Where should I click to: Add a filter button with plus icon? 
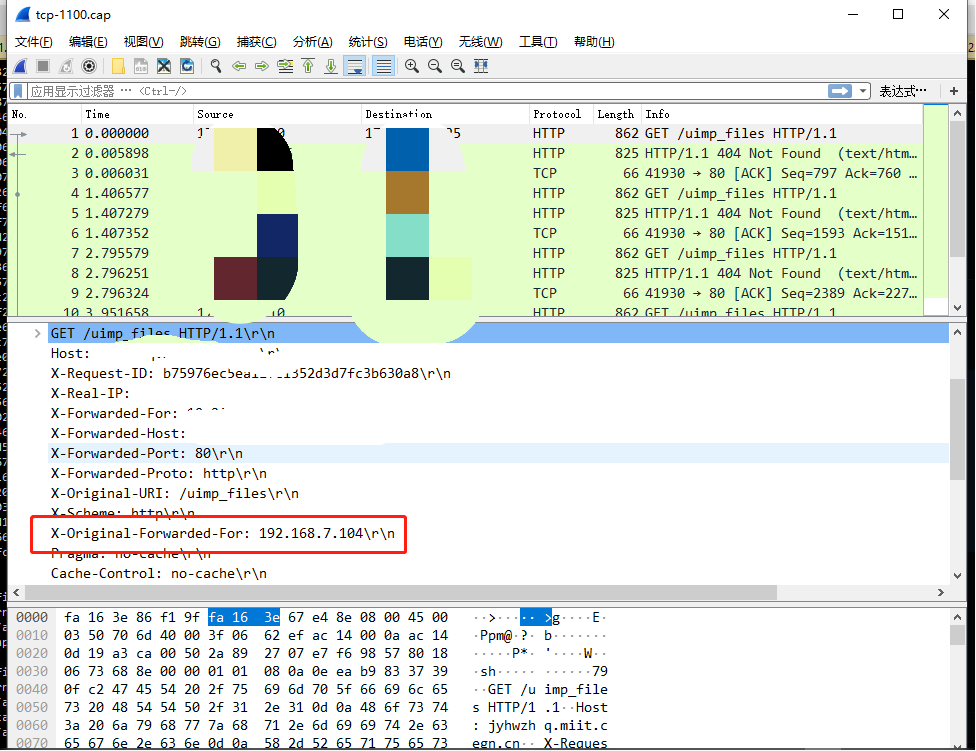tap(954, 91)
